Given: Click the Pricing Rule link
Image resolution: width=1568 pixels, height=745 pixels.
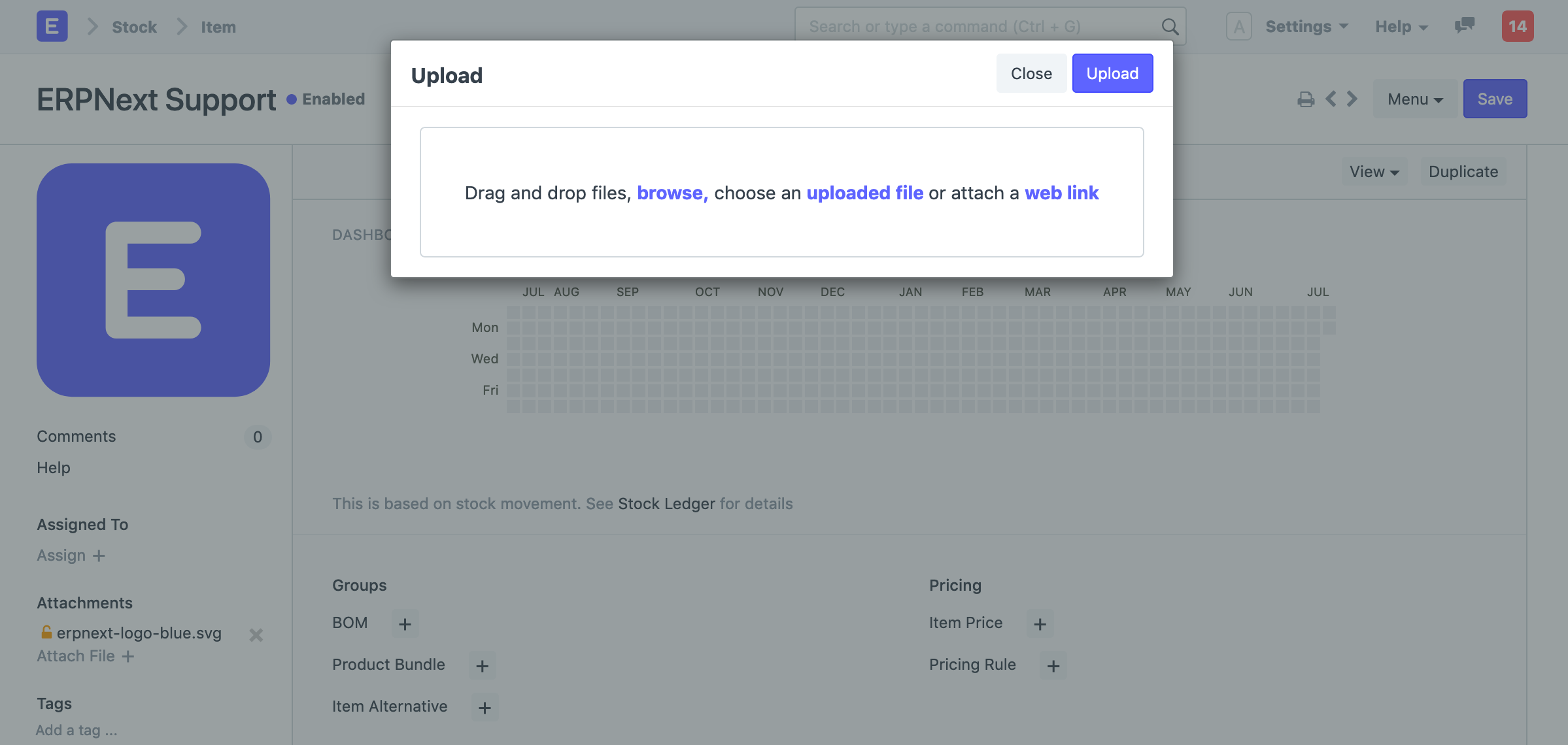Looking at the screenshot, I should click(972, 665).
